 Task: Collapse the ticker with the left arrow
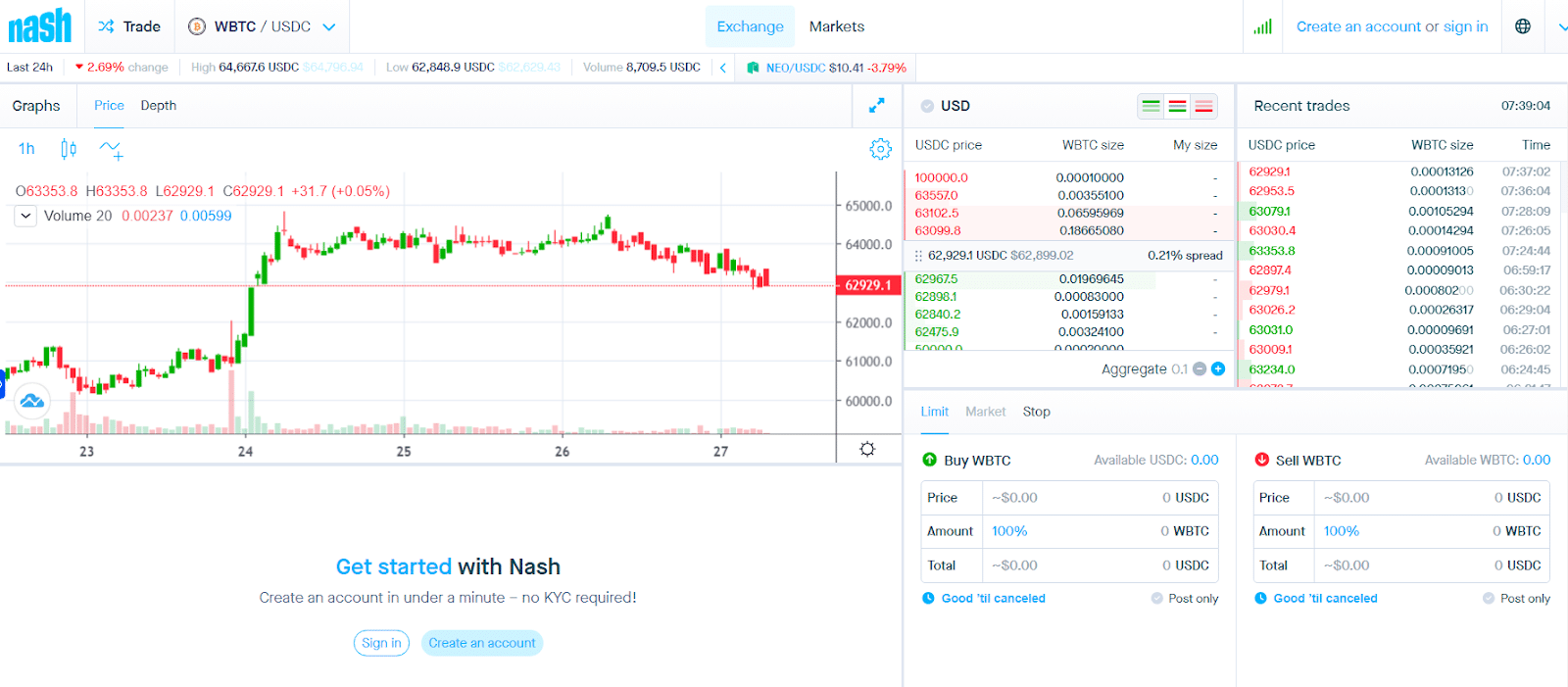(x=723, y=68)
